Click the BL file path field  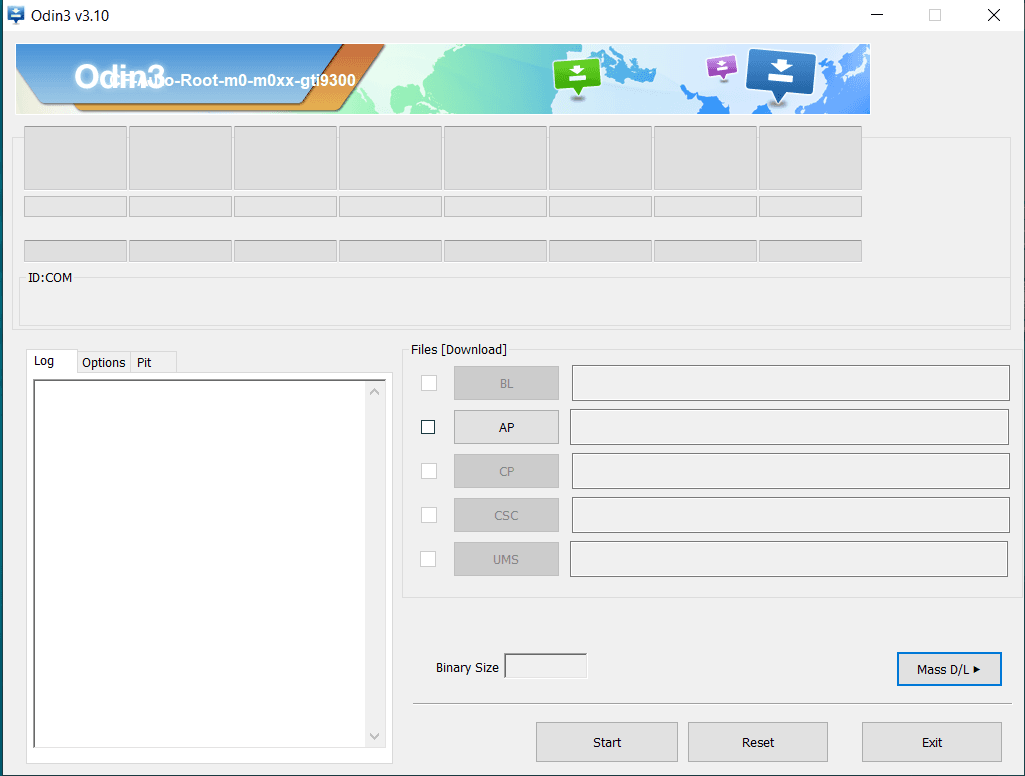(x=791, y=383)
